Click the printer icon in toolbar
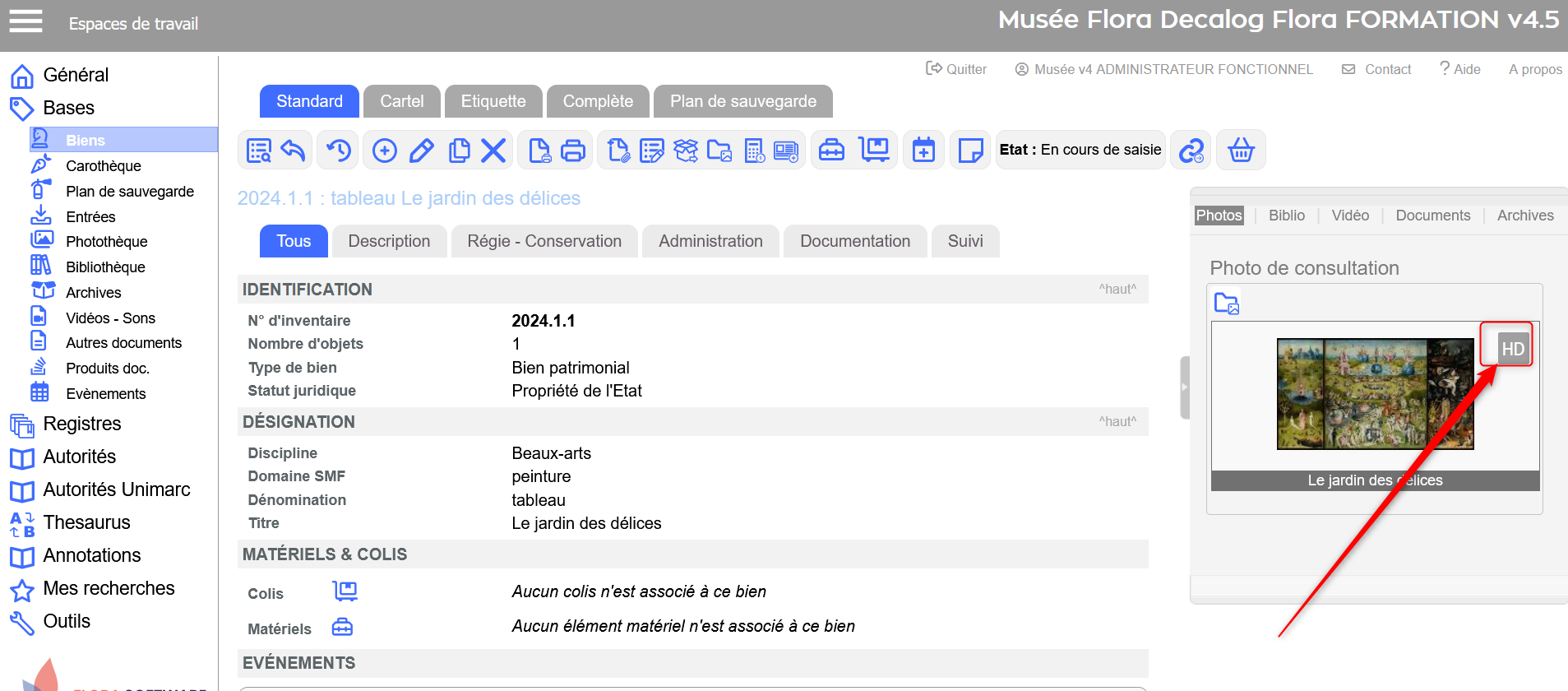This screenshot has width=1568, height=691. [x=572, y=150]
